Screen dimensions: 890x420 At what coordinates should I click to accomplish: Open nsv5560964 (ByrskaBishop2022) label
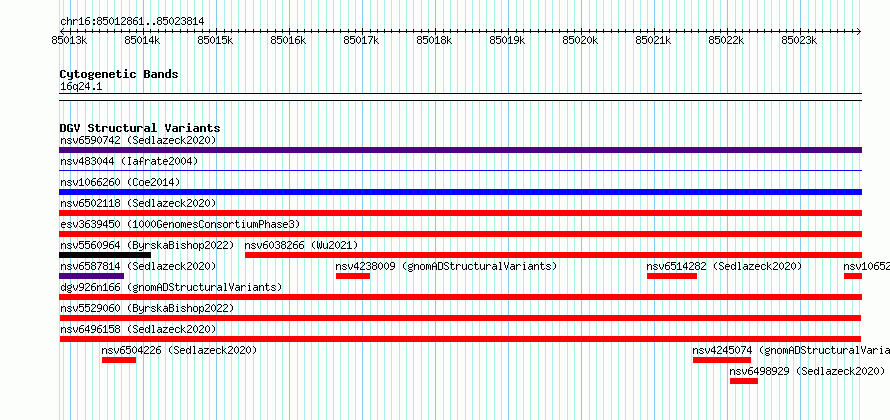tap(147, 245)
